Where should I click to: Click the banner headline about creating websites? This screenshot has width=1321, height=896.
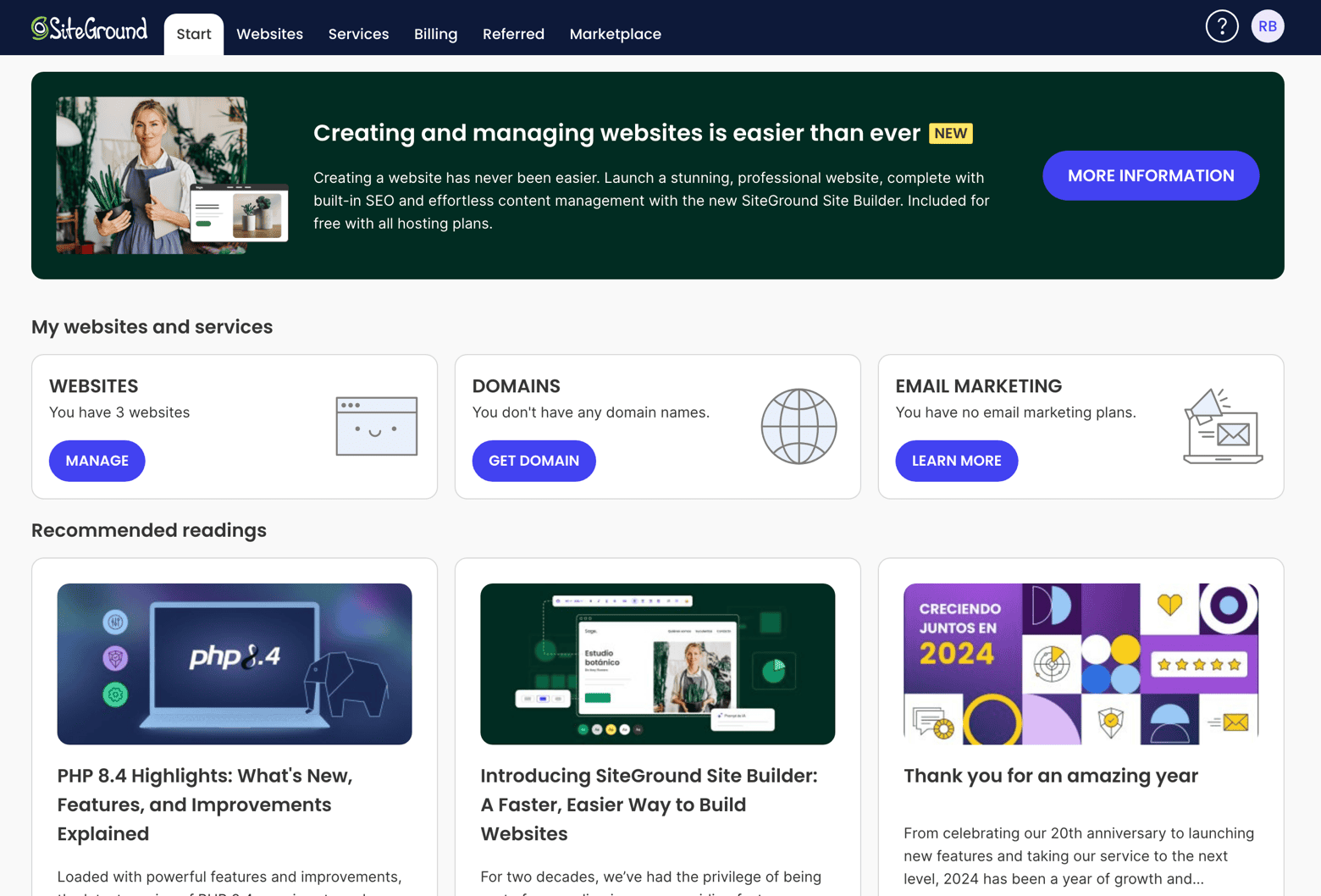pos(616,133)
